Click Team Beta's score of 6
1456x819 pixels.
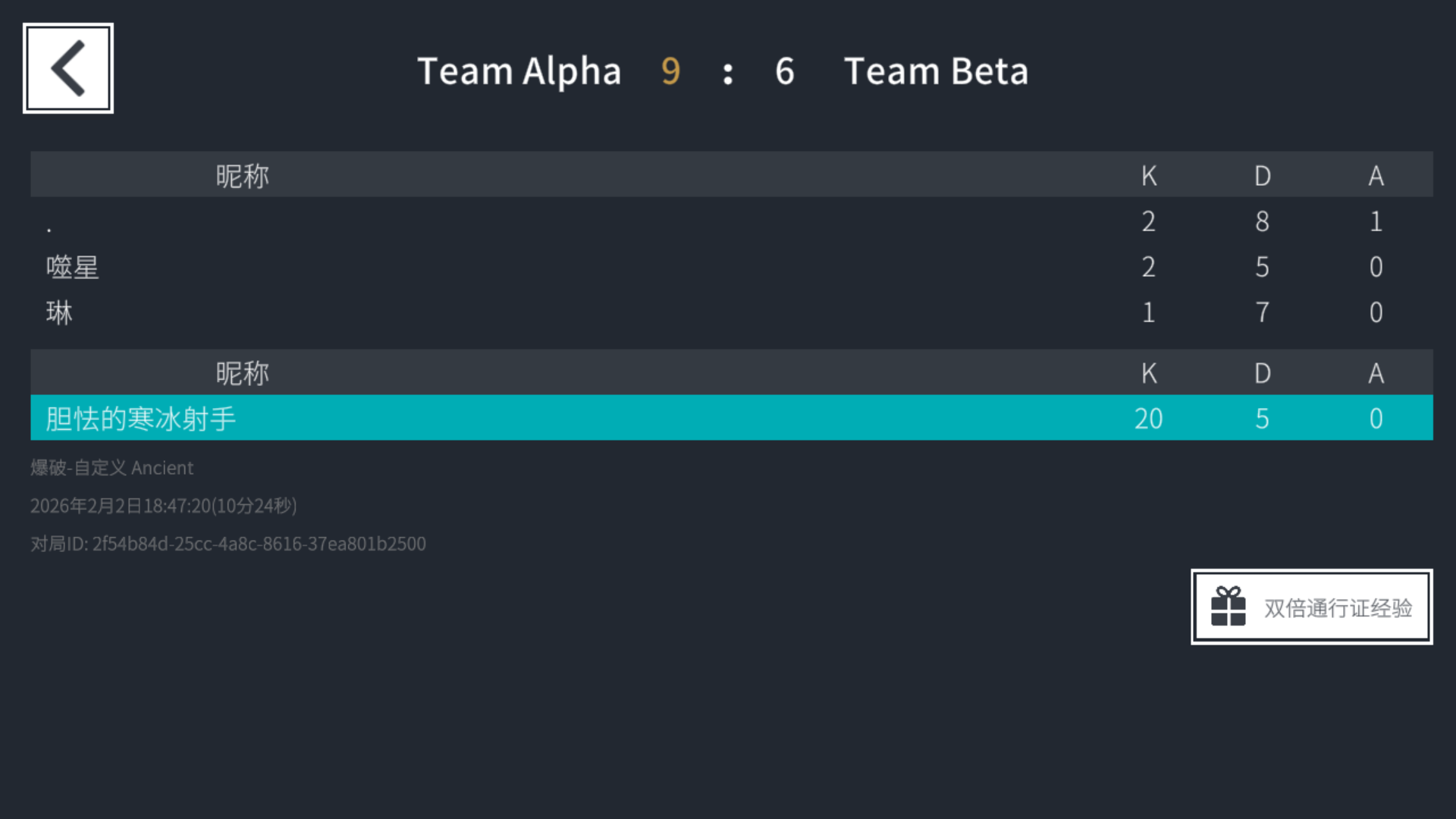[x=785, y=71]
